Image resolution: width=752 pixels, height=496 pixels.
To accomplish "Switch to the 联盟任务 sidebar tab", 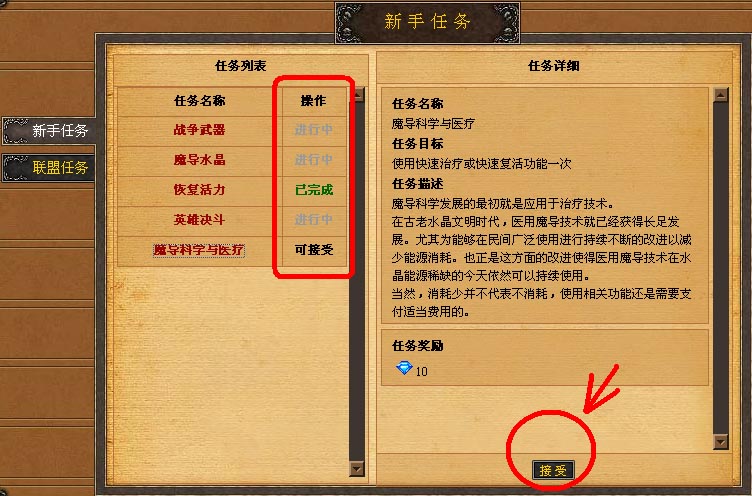I will [49, 167].
